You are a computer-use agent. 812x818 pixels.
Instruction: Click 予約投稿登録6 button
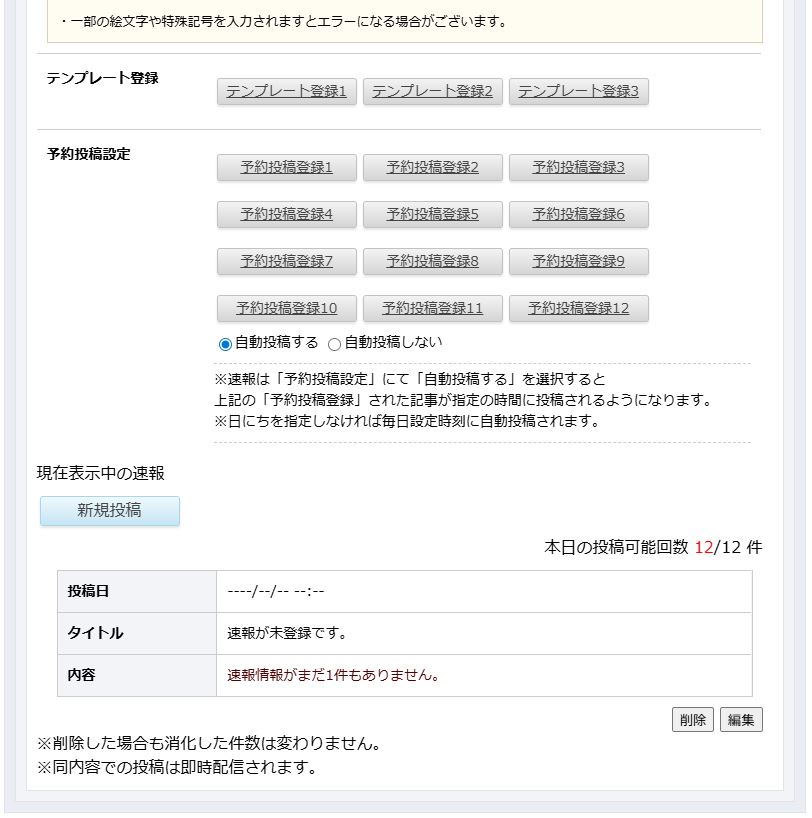(579, 214)
